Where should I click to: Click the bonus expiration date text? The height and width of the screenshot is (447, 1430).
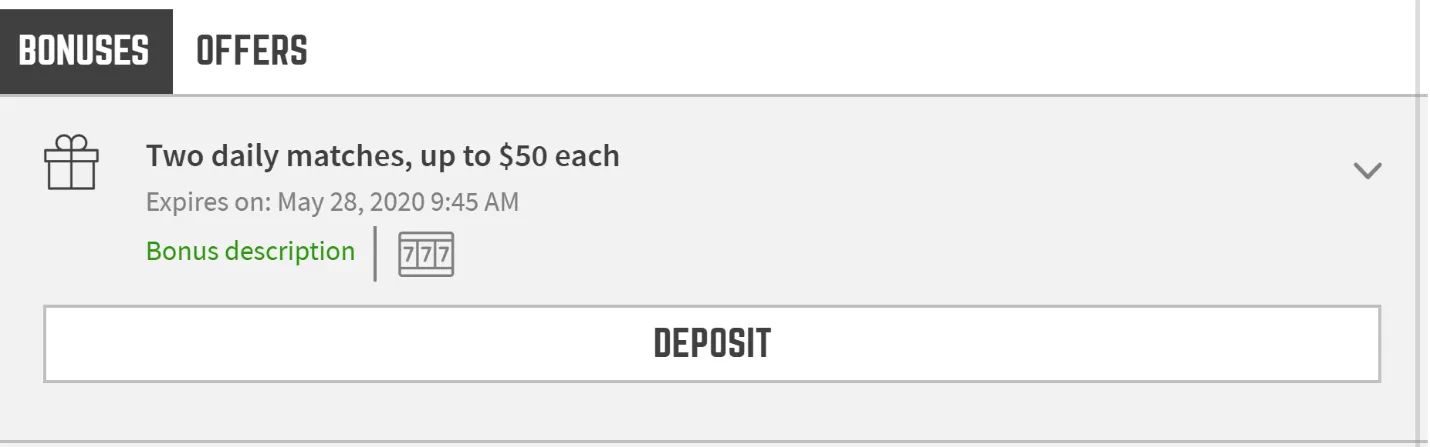tap(332, 202)
